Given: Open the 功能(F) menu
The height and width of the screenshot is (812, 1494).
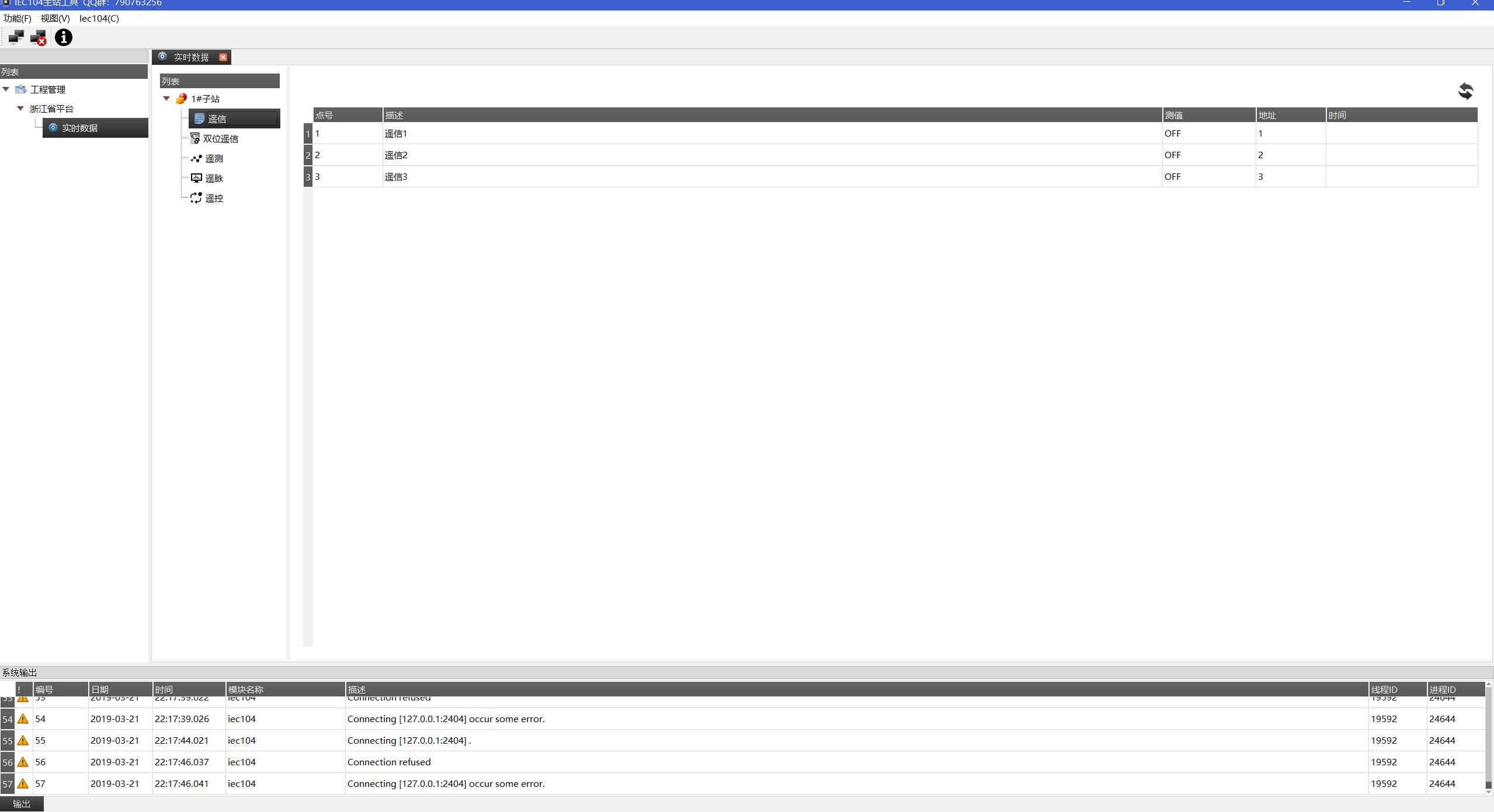Looking at the screenshot, I should pos(17,19).
